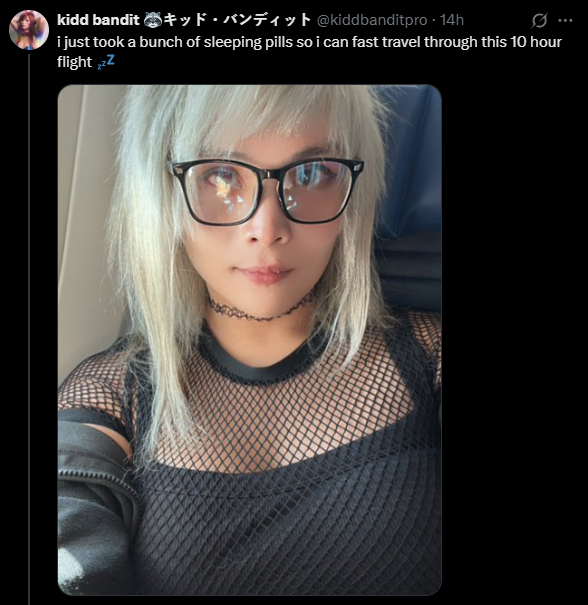
Task: Click the vertical thread line below avatar
Action: coord(29,329)
